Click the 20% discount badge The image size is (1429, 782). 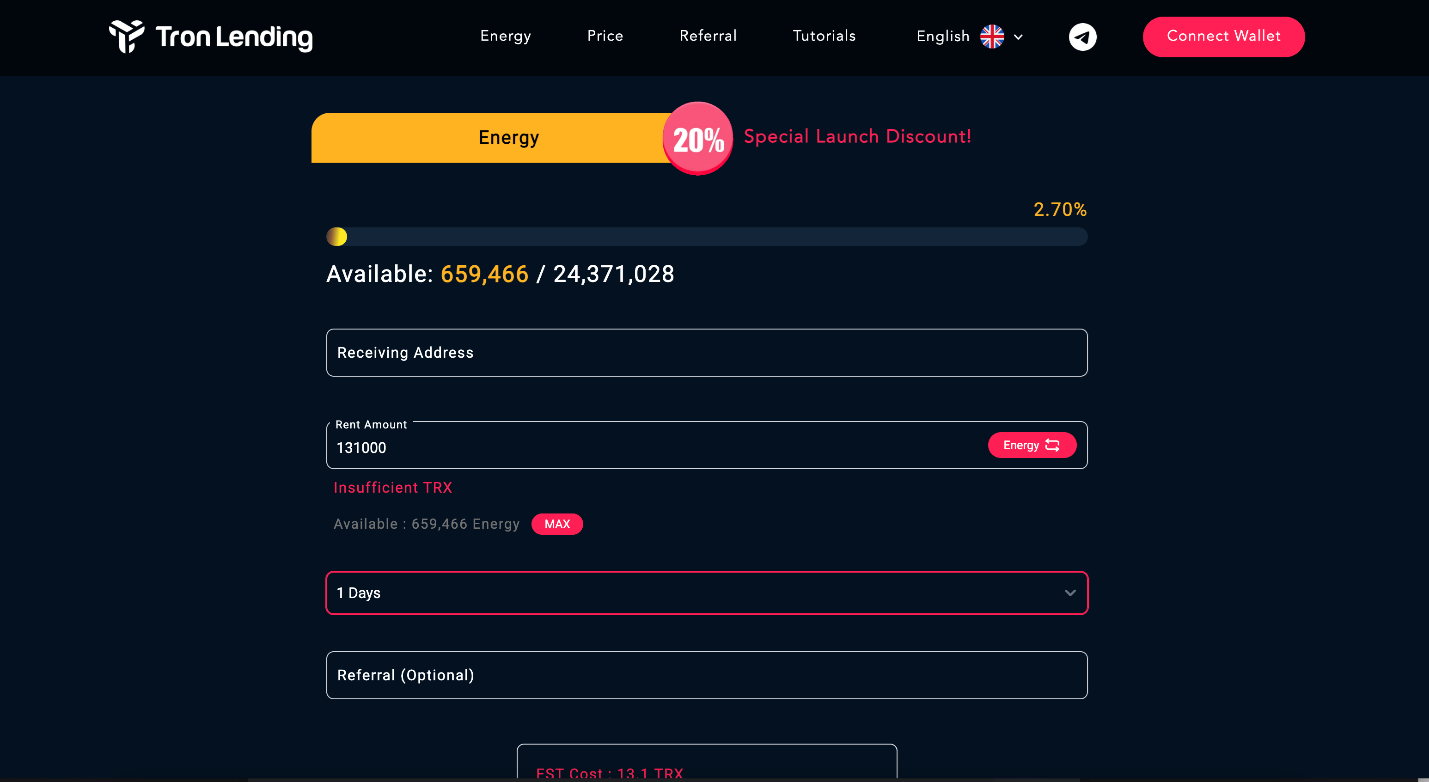click(698, 138)
